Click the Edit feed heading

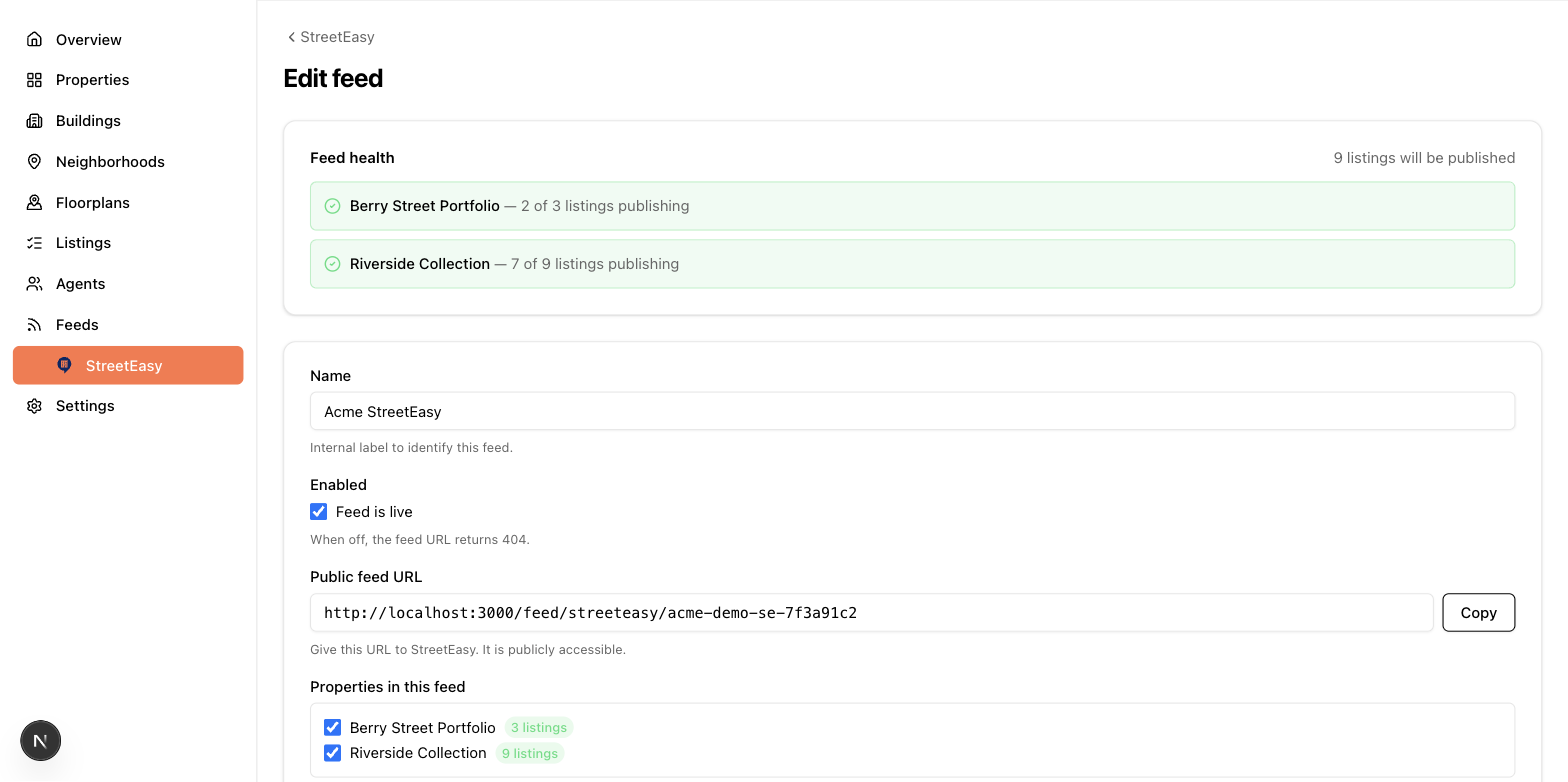pyautogui.click(x=333, y=78)
